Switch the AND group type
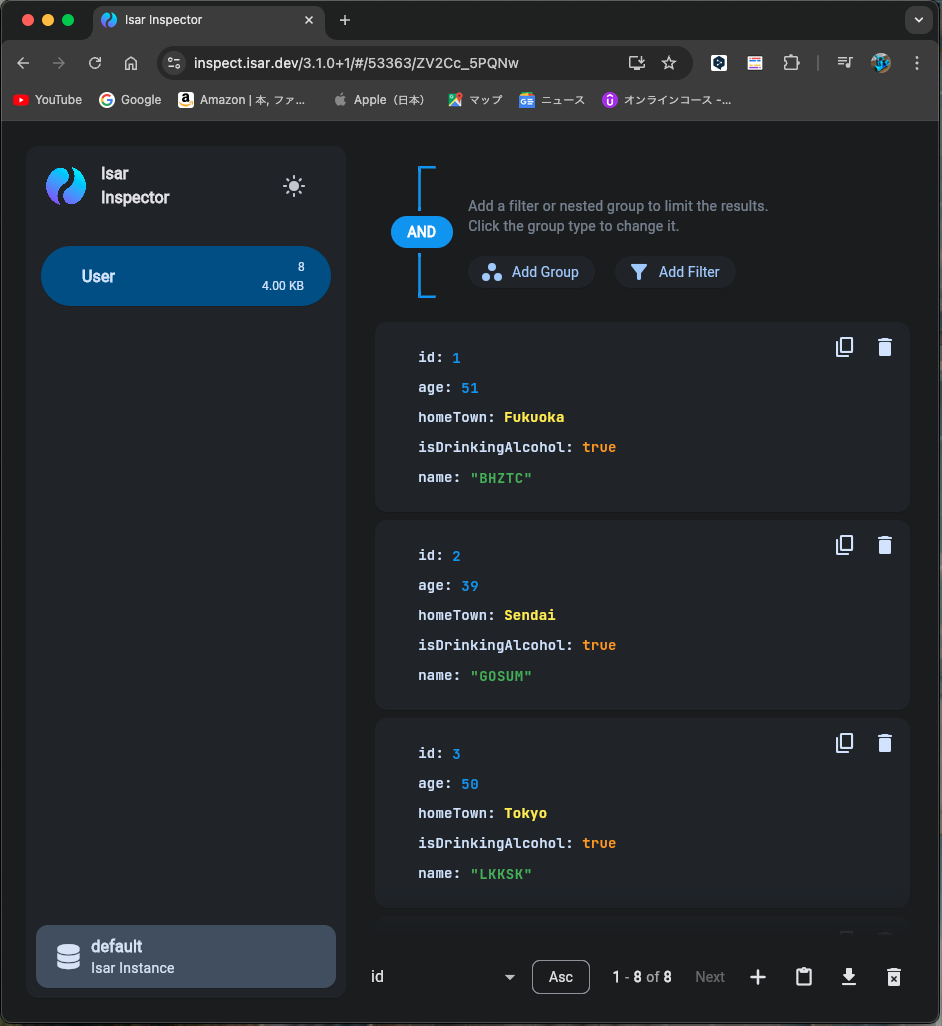The image size is (942, 1026). [x=421, y=232]
